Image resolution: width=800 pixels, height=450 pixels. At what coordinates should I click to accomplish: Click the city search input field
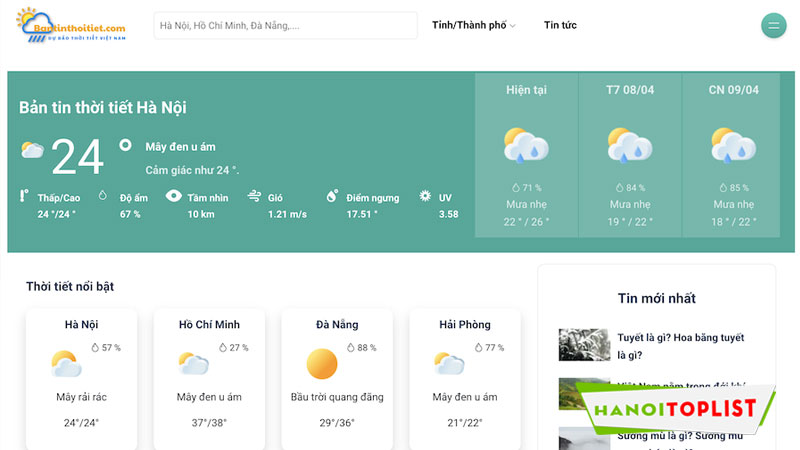pyautogui.click(x=285, y=25)
